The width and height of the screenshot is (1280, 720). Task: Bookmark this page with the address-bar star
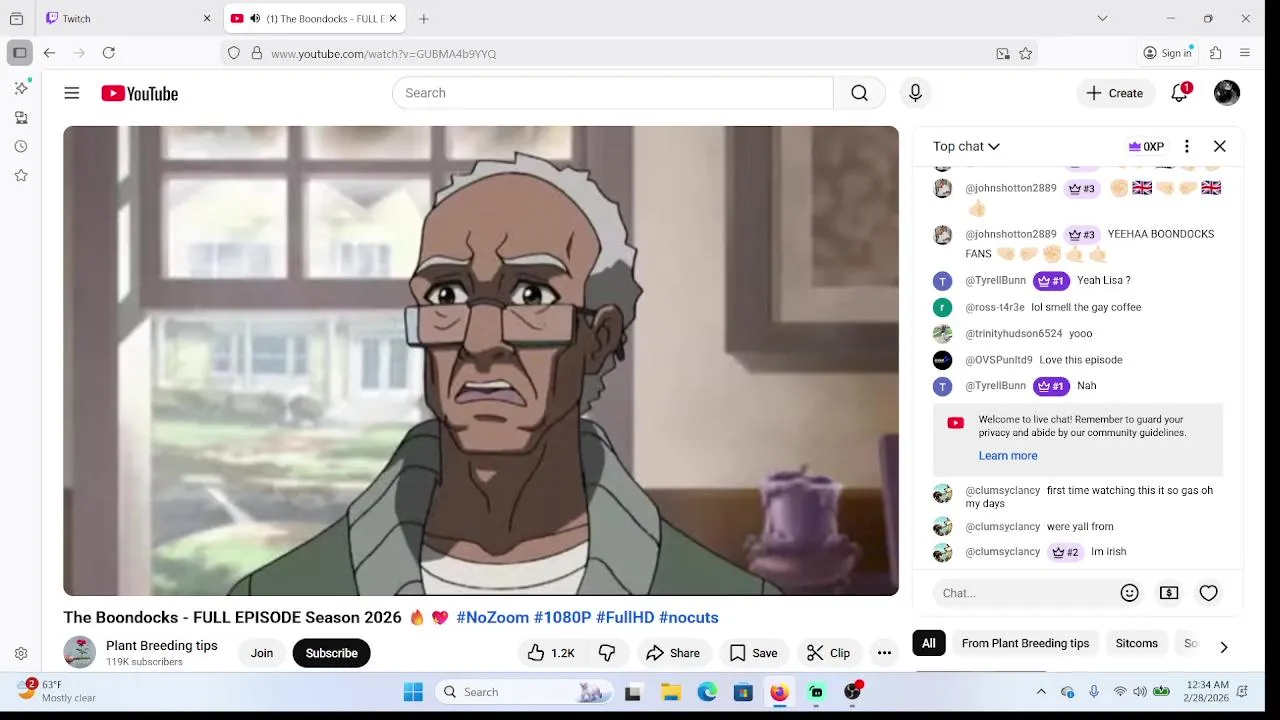click(1026, 54)
